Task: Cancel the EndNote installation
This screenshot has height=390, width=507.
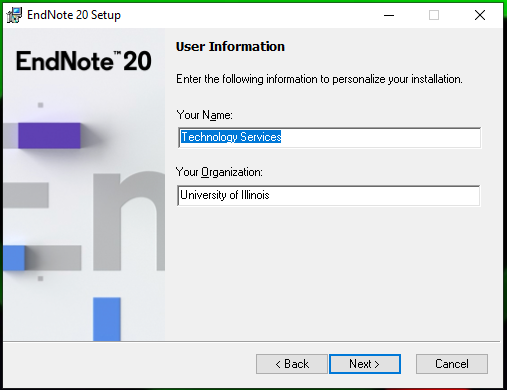Action: 452,364
